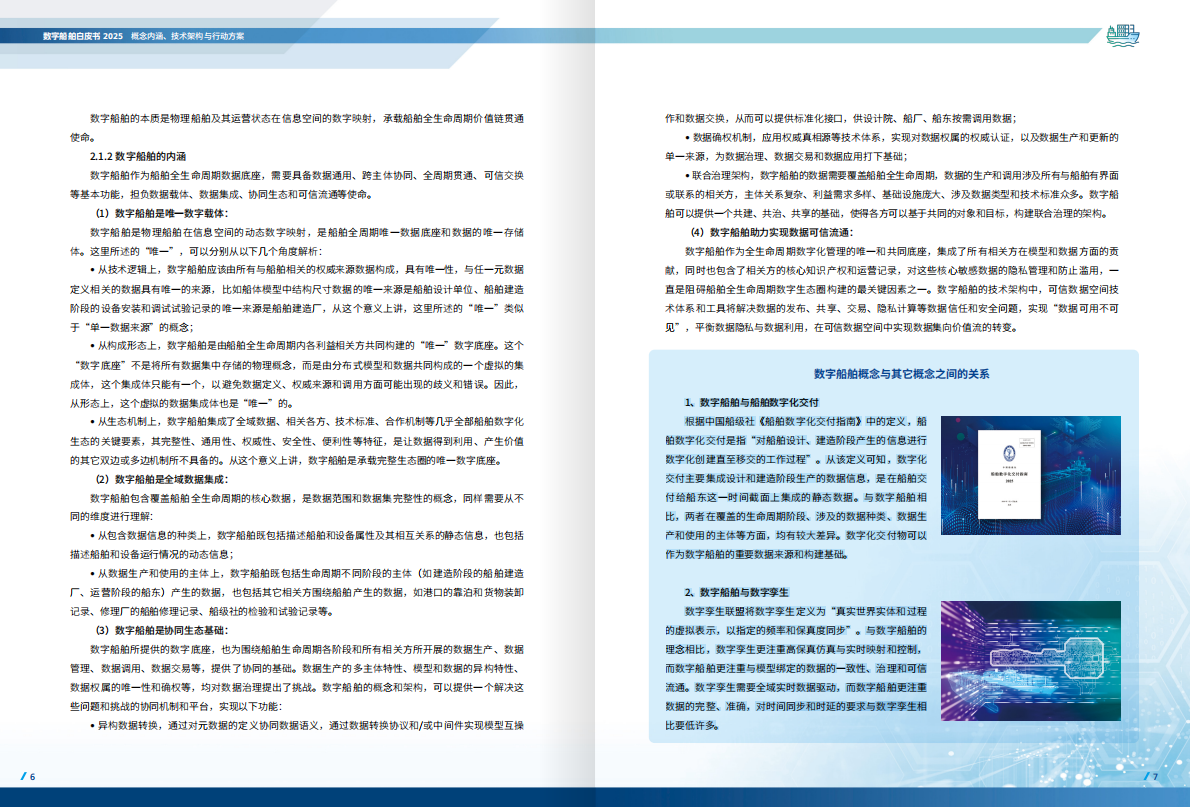Screen dimensions: 1190x807
Task: Click the blue gradient sidebar on the far left
Action: [7, 400]
